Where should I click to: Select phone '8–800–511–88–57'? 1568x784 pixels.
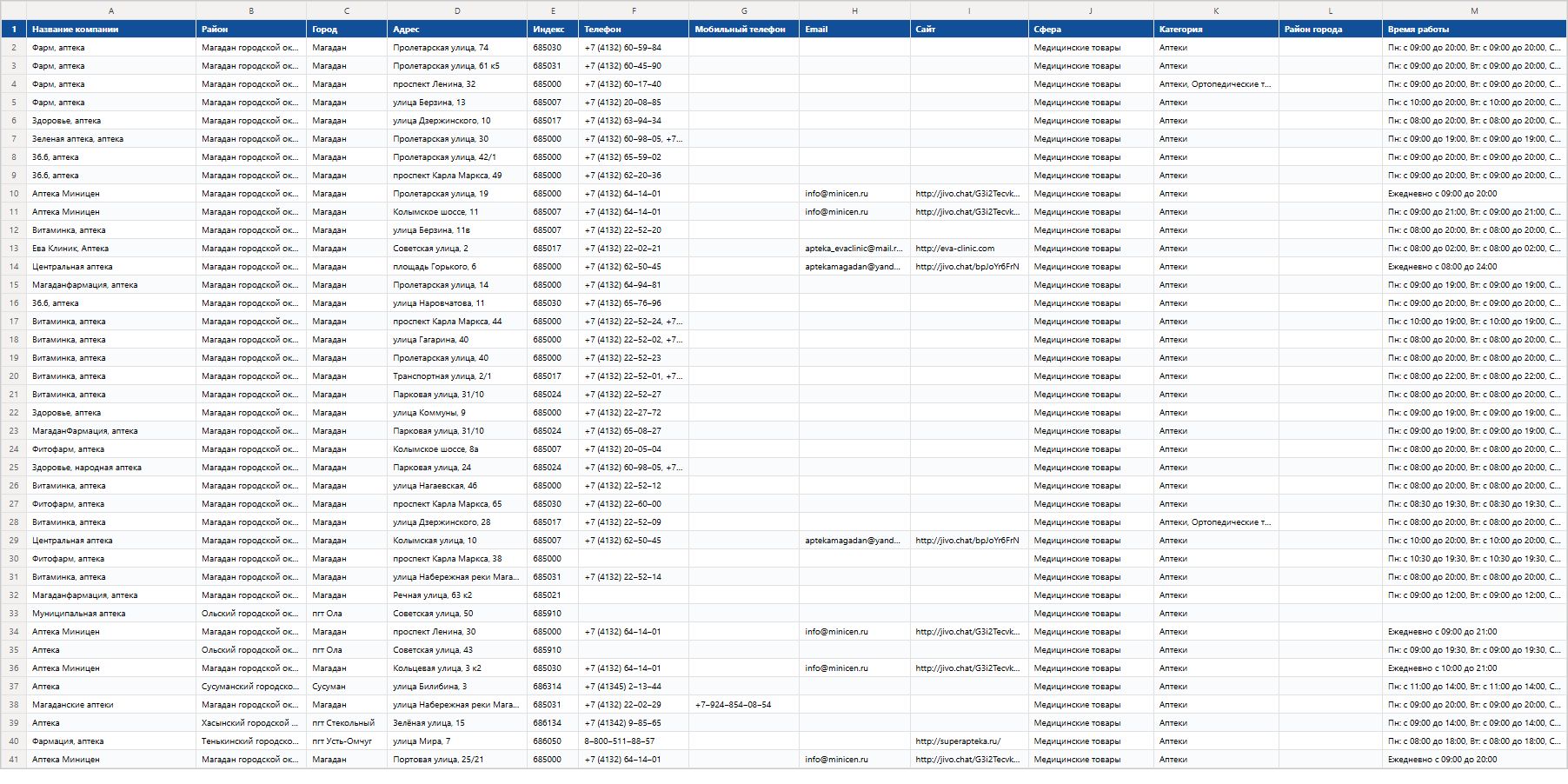[x=634, y=741]
